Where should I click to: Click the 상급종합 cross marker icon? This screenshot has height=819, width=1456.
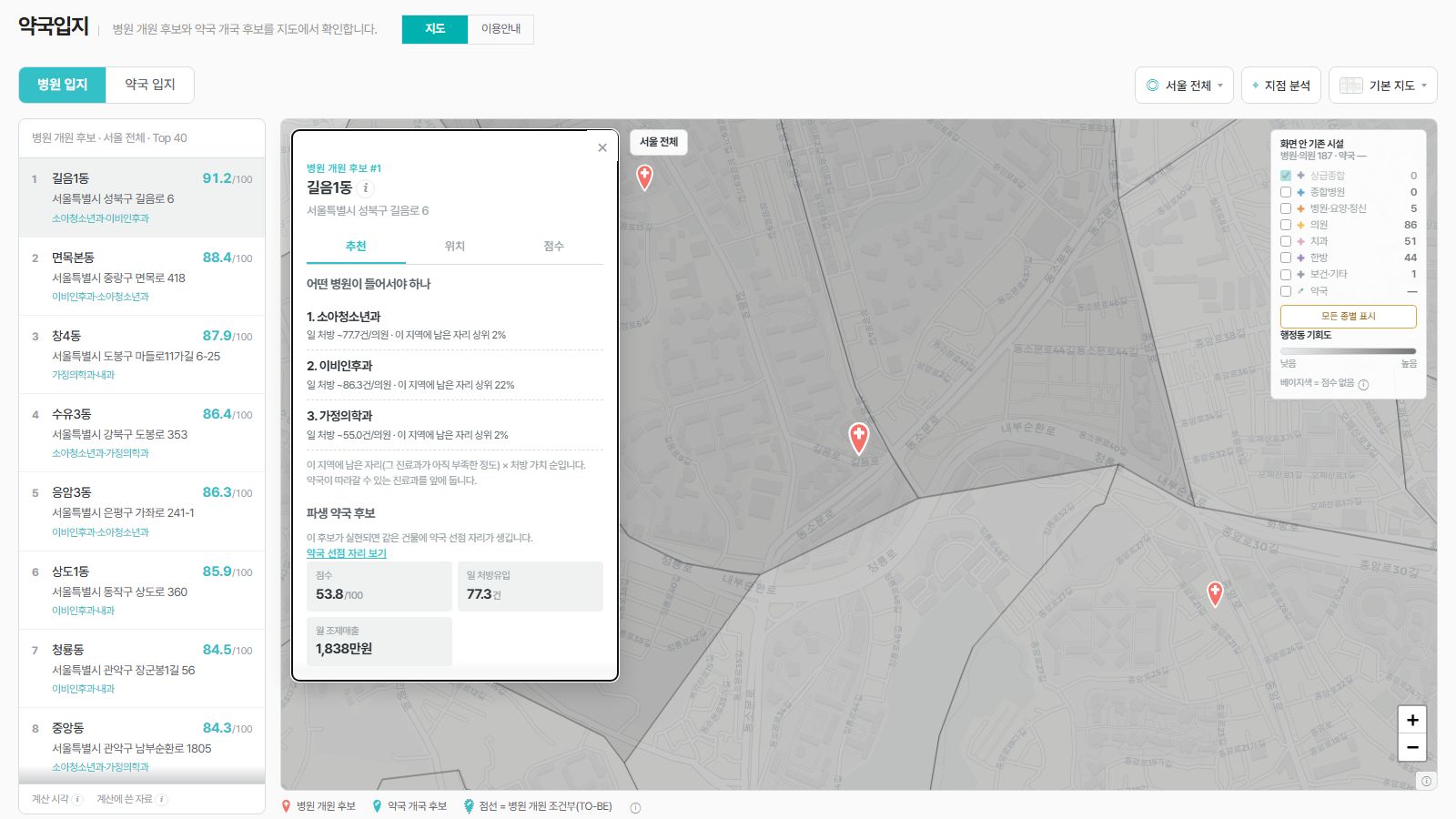pos(1300,176)
